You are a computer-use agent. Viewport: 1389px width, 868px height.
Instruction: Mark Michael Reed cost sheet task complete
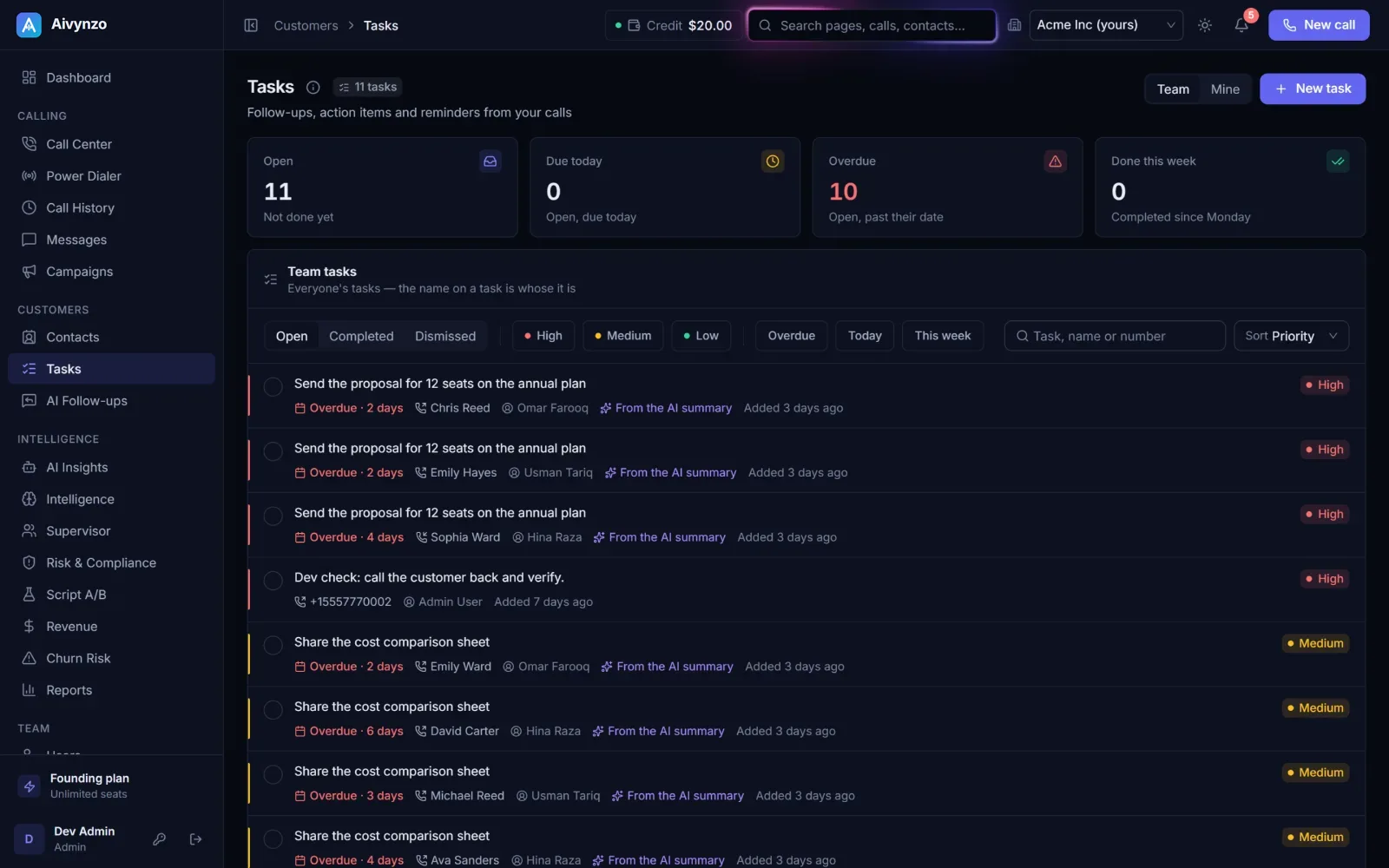pos(273,774)
